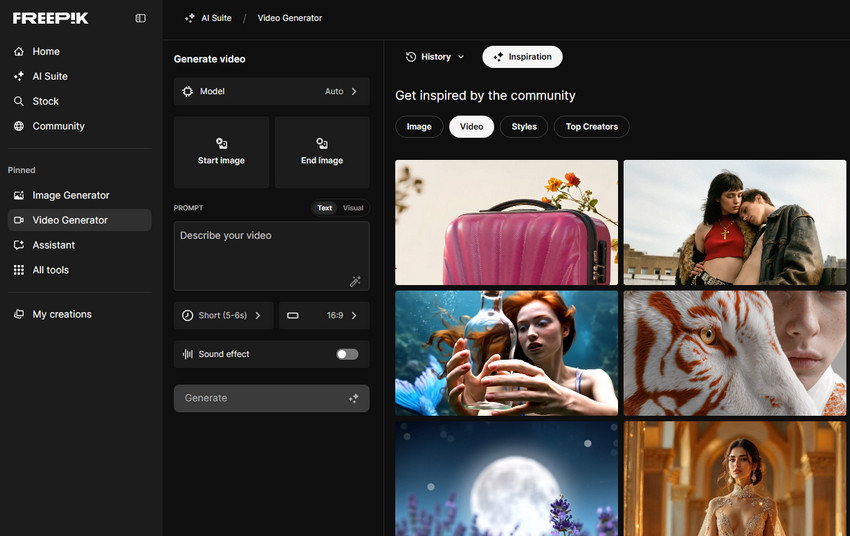Expand the History dropdown
Image resolution: width=850 pixels, height=536 pixels.
(x=435, y=57)
